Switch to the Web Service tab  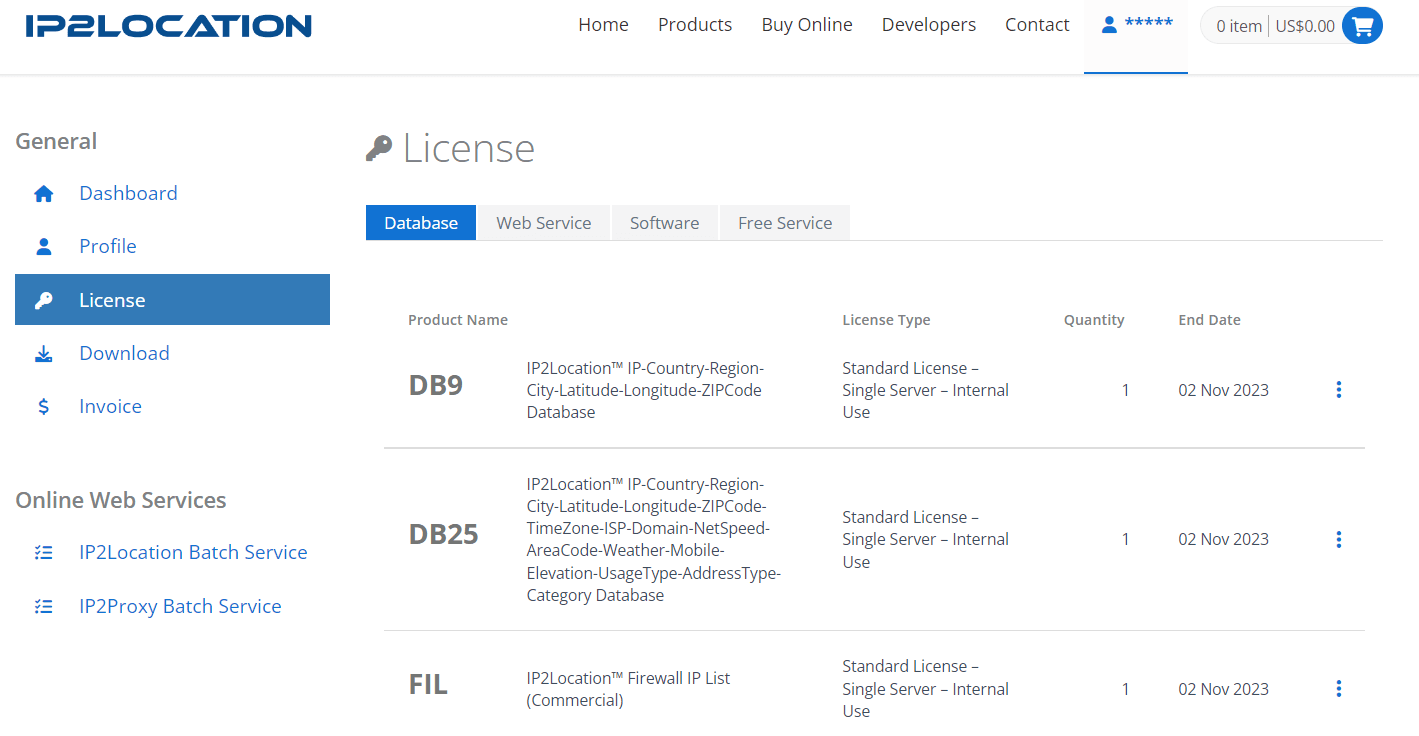[x=544, y=223]
